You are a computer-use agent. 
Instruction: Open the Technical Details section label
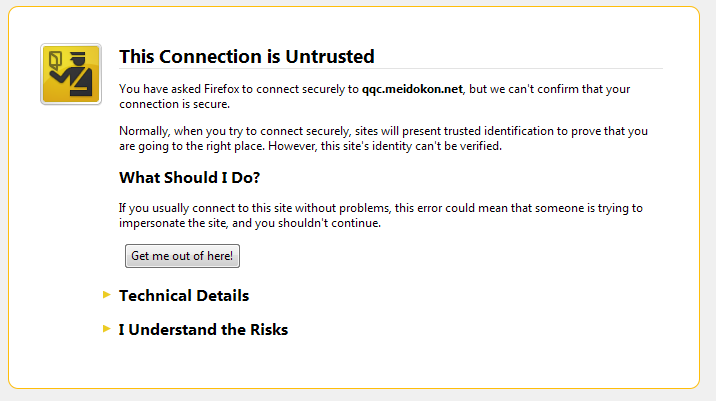click(x=184, y=296)
